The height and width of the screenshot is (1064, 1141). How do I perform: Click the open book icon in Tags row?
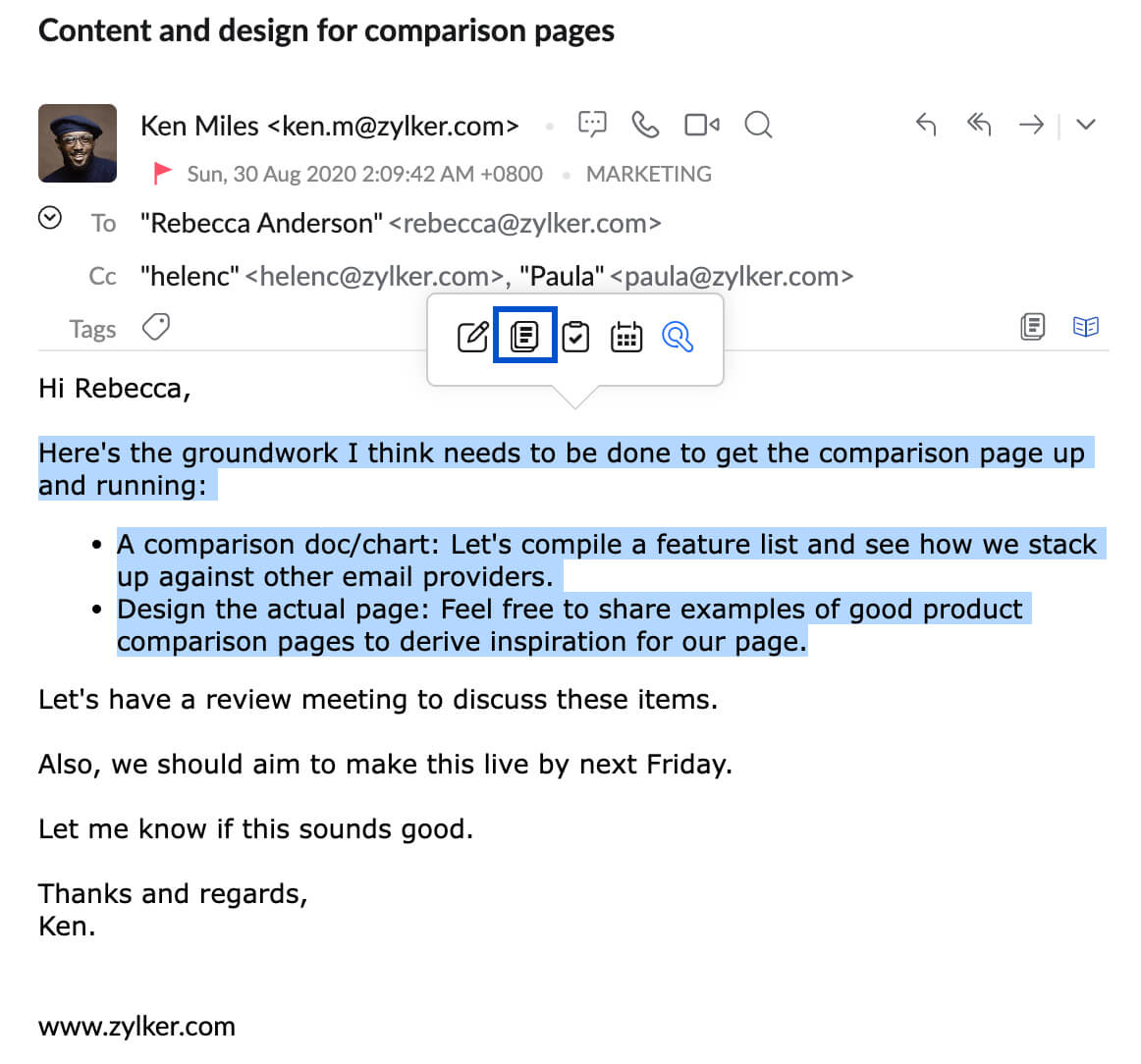tap(1086, 327)
